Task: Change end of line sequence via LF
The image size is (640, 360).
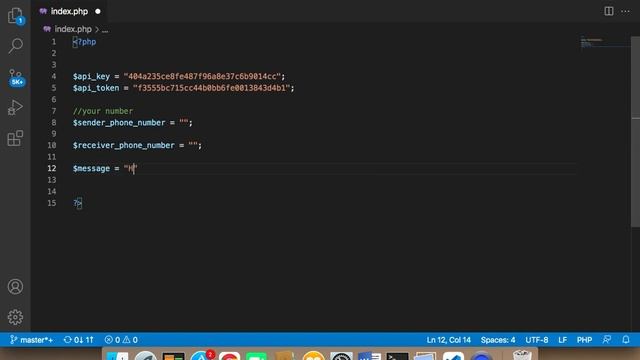Action: [x=562, y=340]
